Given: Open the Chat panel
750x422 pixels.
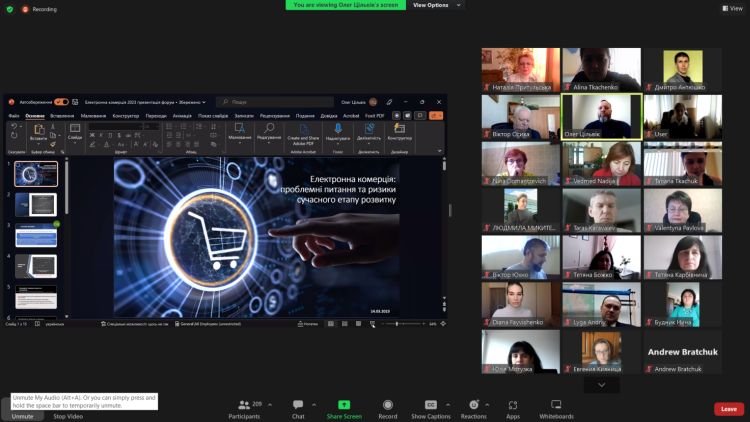Looking at the screenshot, I should [298, 404].
